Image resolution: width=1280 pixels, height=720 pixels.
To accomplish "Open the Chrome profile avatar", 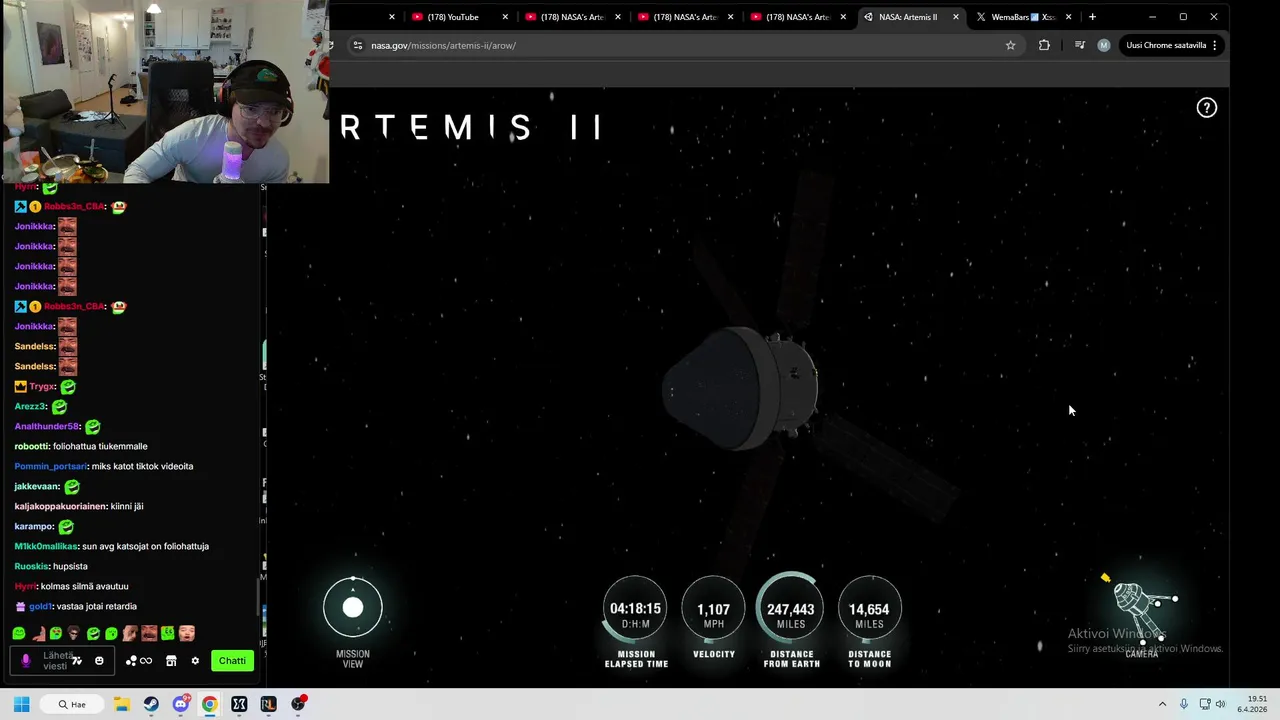I will pyautogui.click(x=1103, y=45).
